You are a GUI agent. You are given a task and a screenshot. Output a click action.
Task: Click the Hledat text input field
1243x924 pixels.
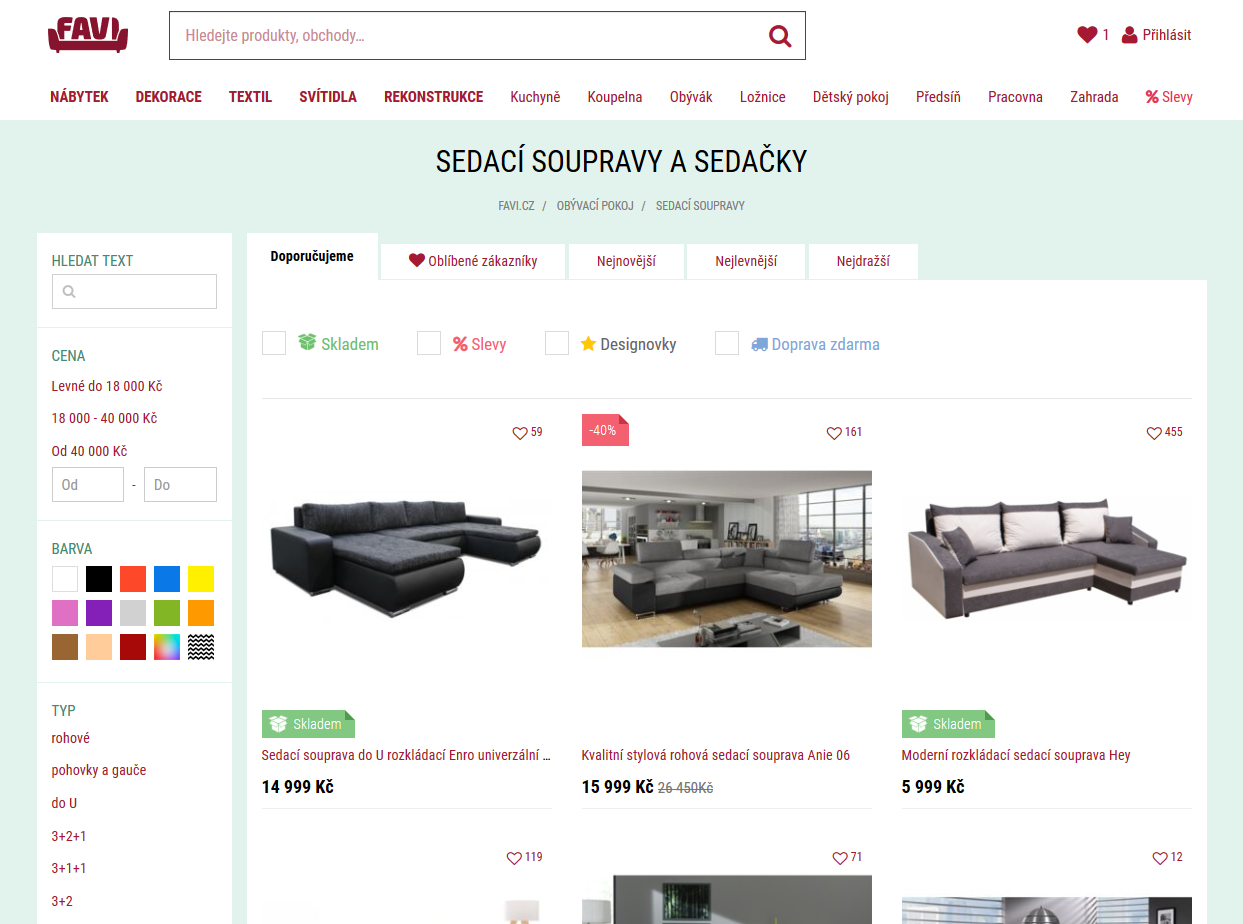pyautogui.click(x=134, y=291)
